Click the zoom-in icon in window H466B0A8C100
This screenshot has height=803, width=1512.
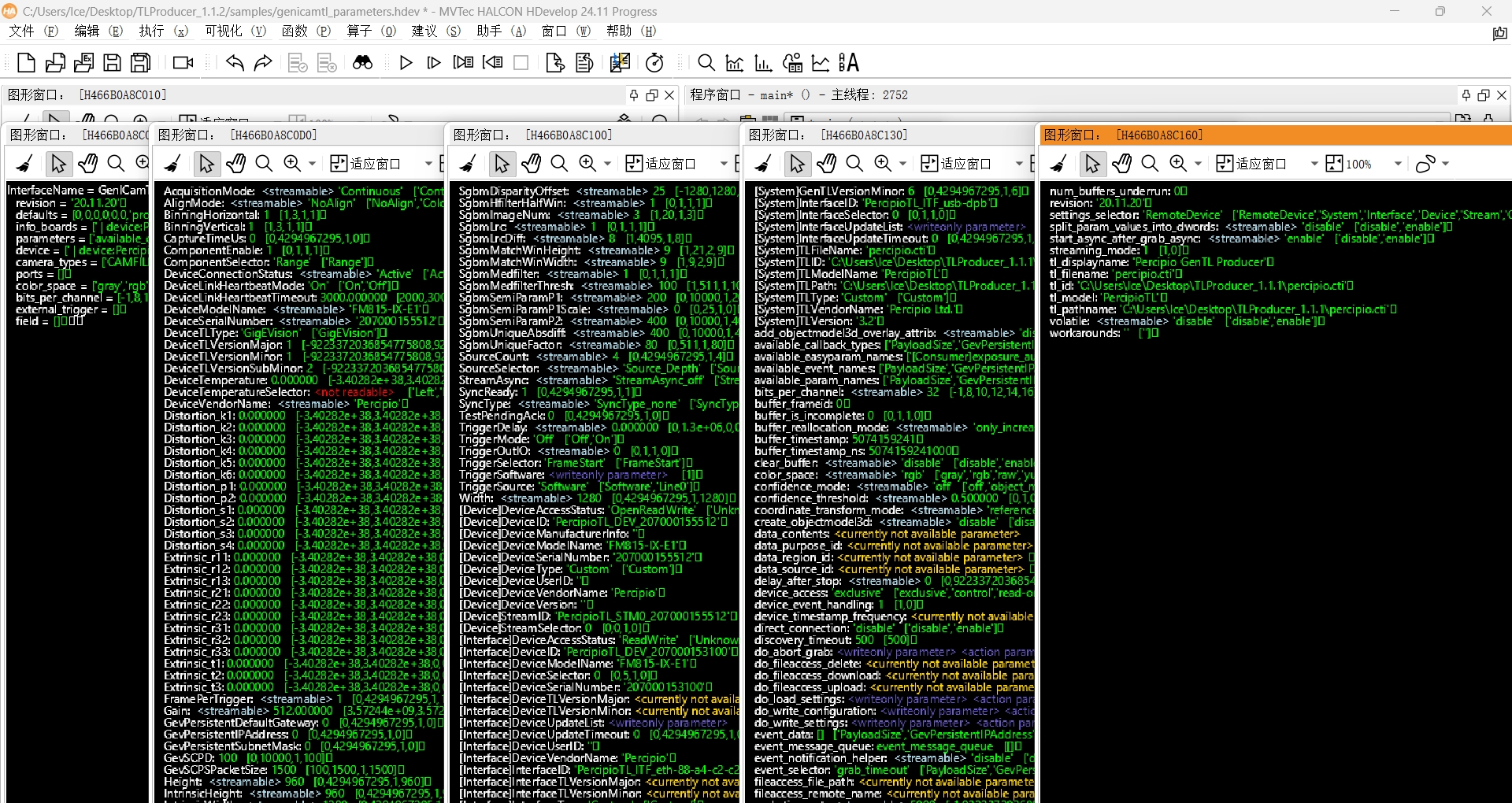587,164
